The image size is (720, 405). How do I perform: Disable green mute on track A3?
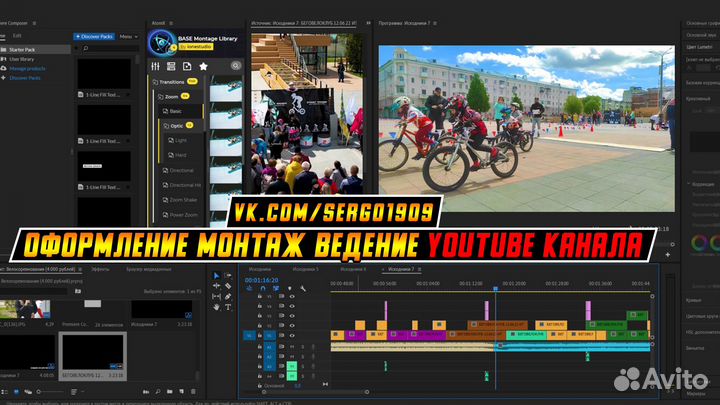coord(292,366)
